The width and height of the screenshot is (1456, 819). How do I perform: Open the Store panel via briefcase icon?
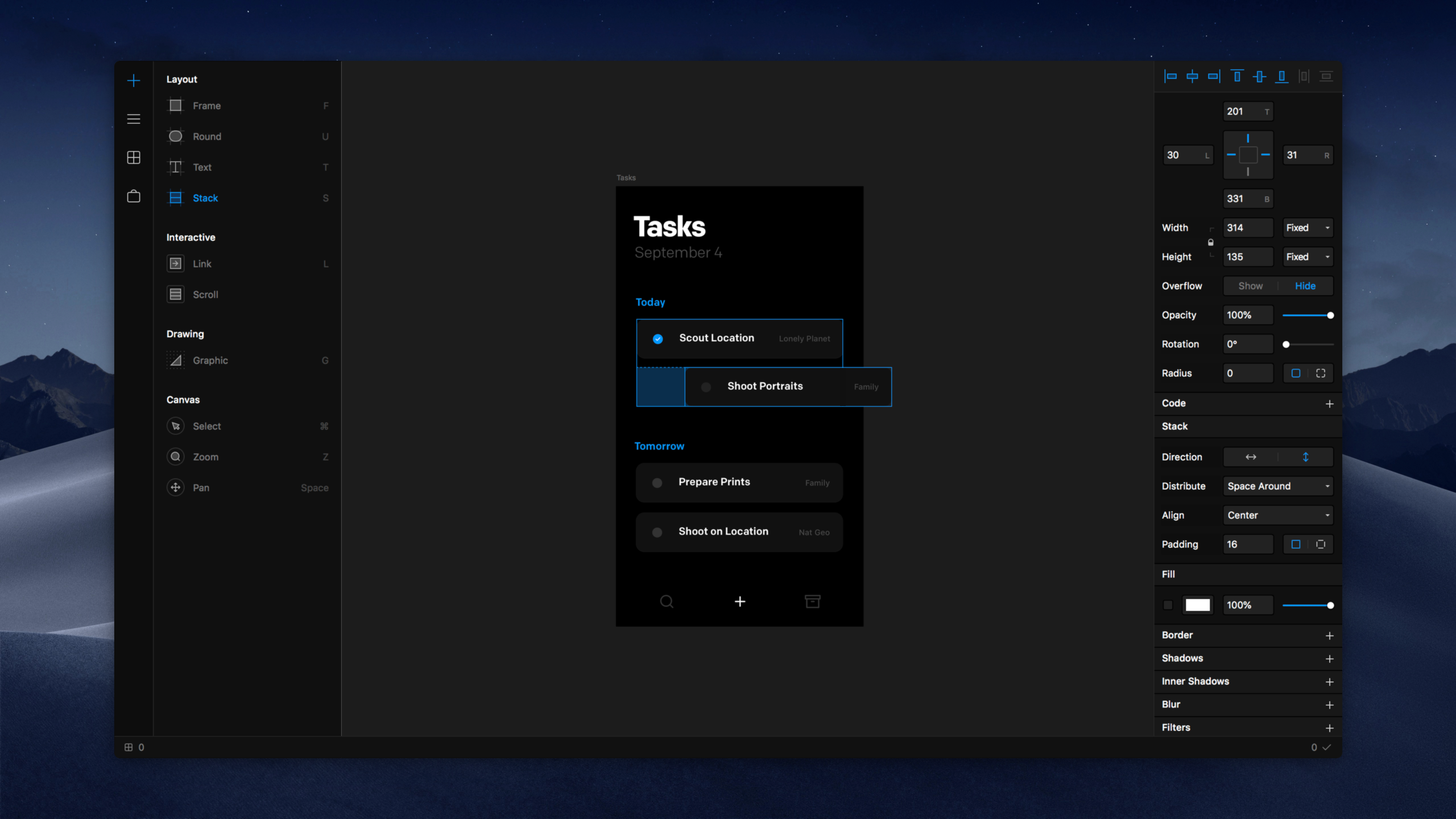(133, 196)
